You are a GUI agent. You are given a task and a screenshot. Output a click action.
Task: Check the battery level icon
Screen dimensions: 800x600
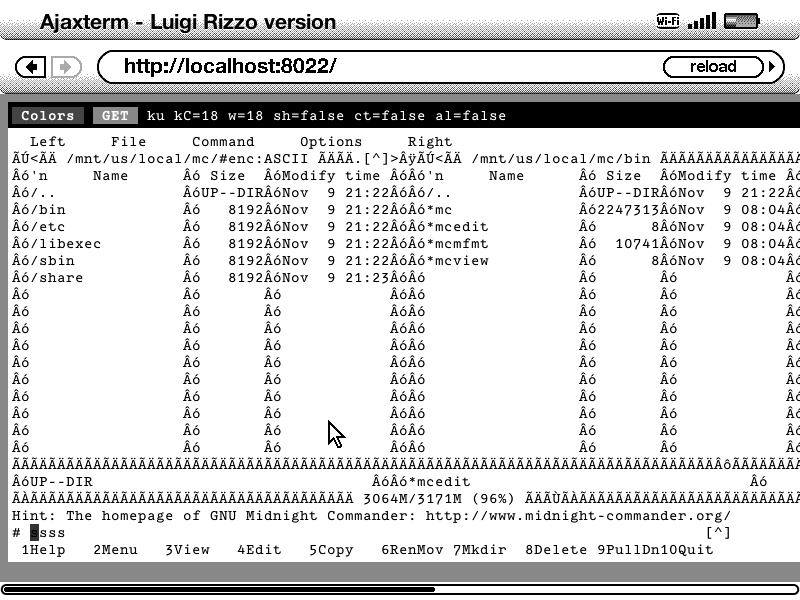click(x=742, y=21)
